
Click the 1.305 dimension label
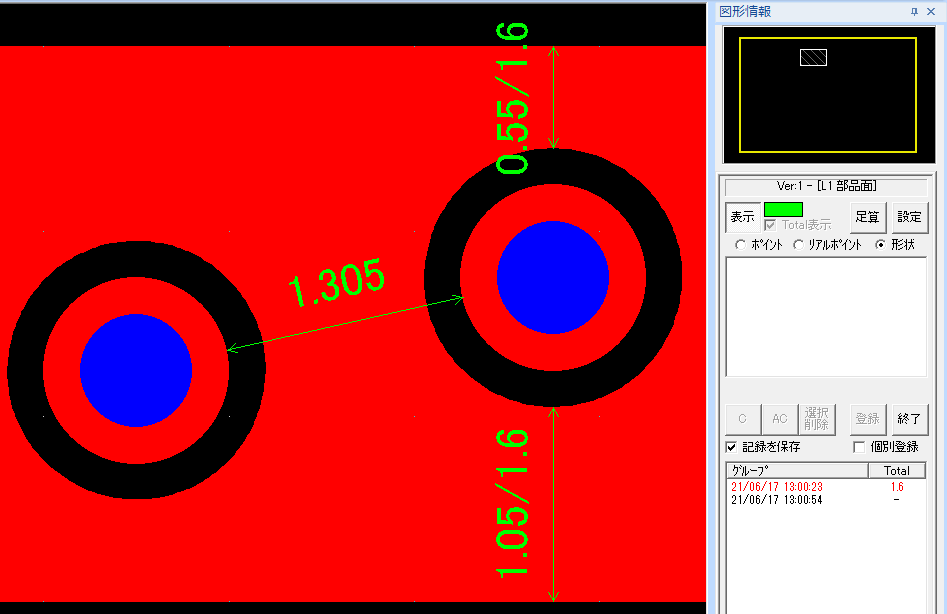[x=336, y=282]
